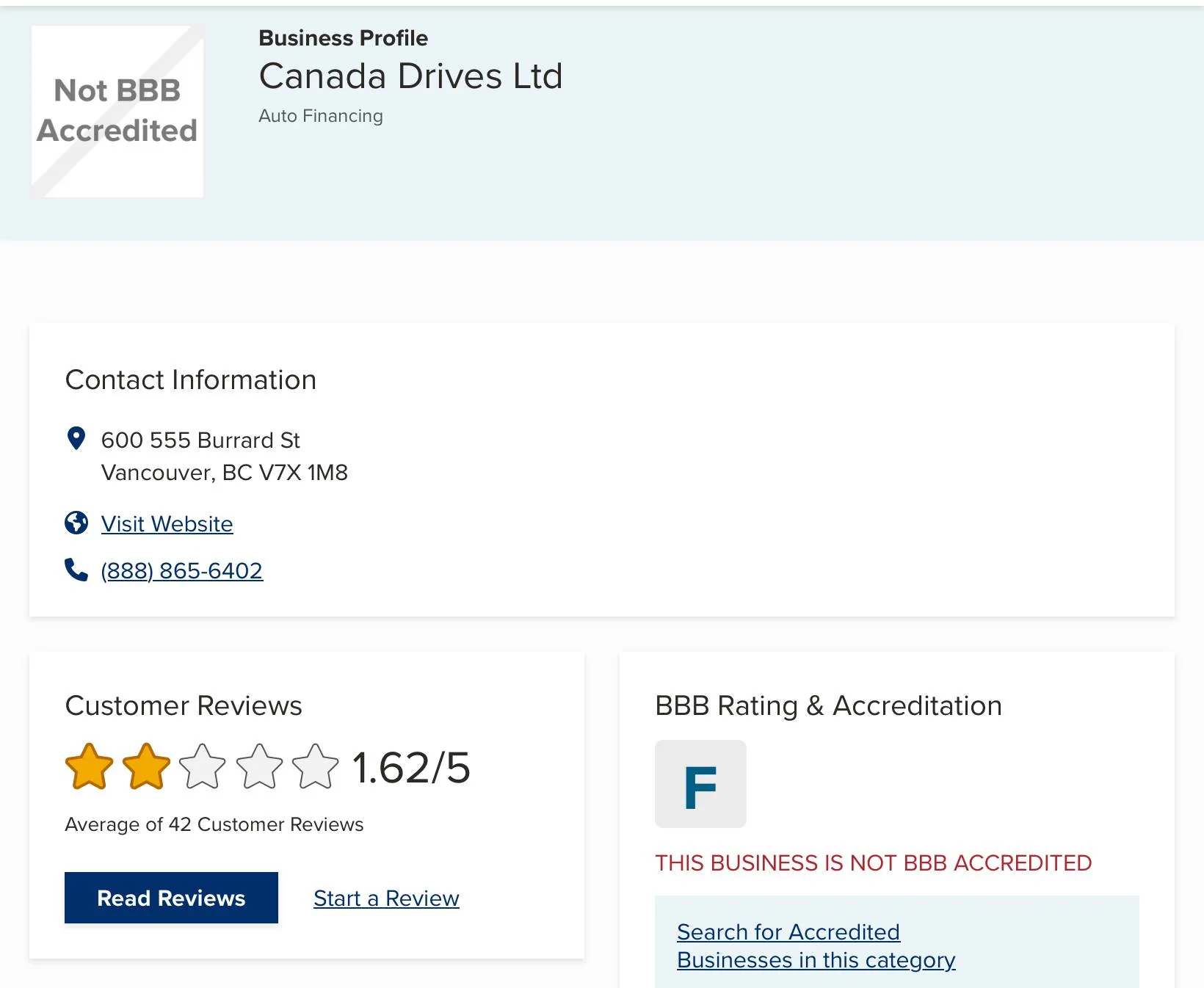1204x988 pixels.
Task: Open the Read Reviews button
Action: pos(171,898)
